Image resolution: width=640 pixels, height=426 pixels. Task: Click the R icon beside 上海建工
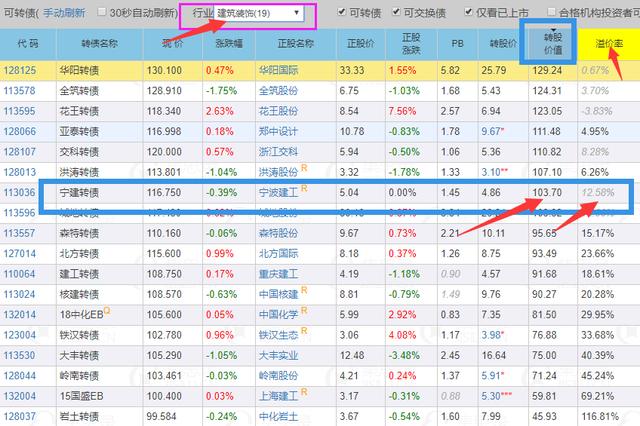(304, 392)
